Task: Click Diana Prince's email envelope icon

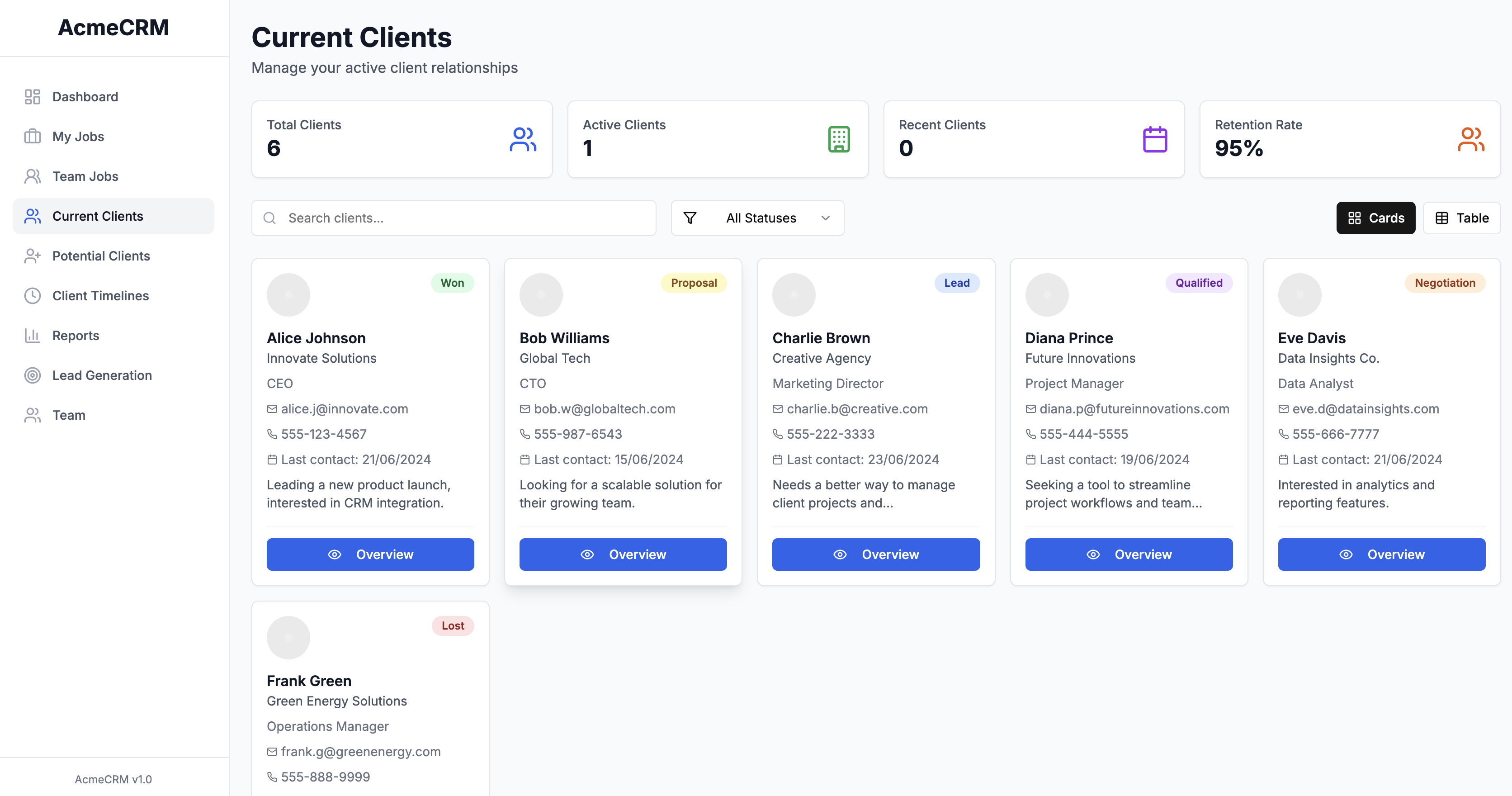Action: click(1030, 409)
